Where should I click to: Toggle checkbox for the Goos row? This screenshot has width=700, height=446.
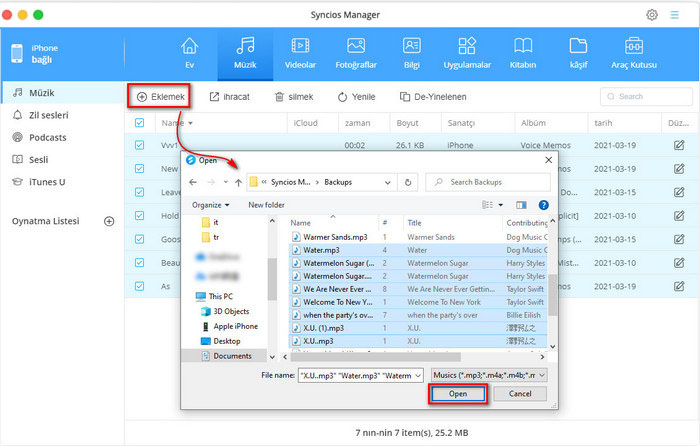139,239
